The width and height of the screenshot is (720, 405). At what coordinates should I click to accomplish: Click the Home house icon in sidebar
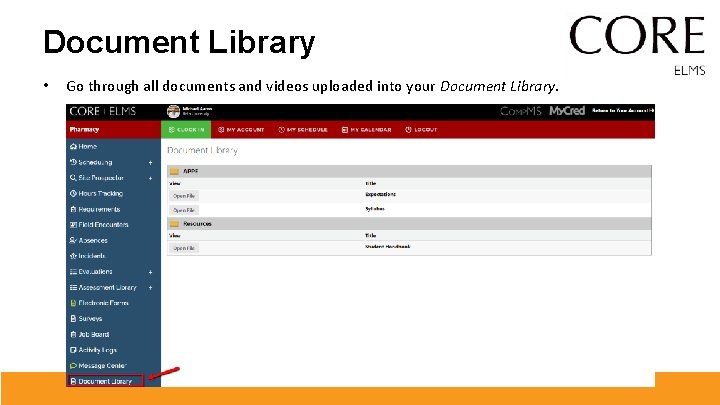click(73, 146)
